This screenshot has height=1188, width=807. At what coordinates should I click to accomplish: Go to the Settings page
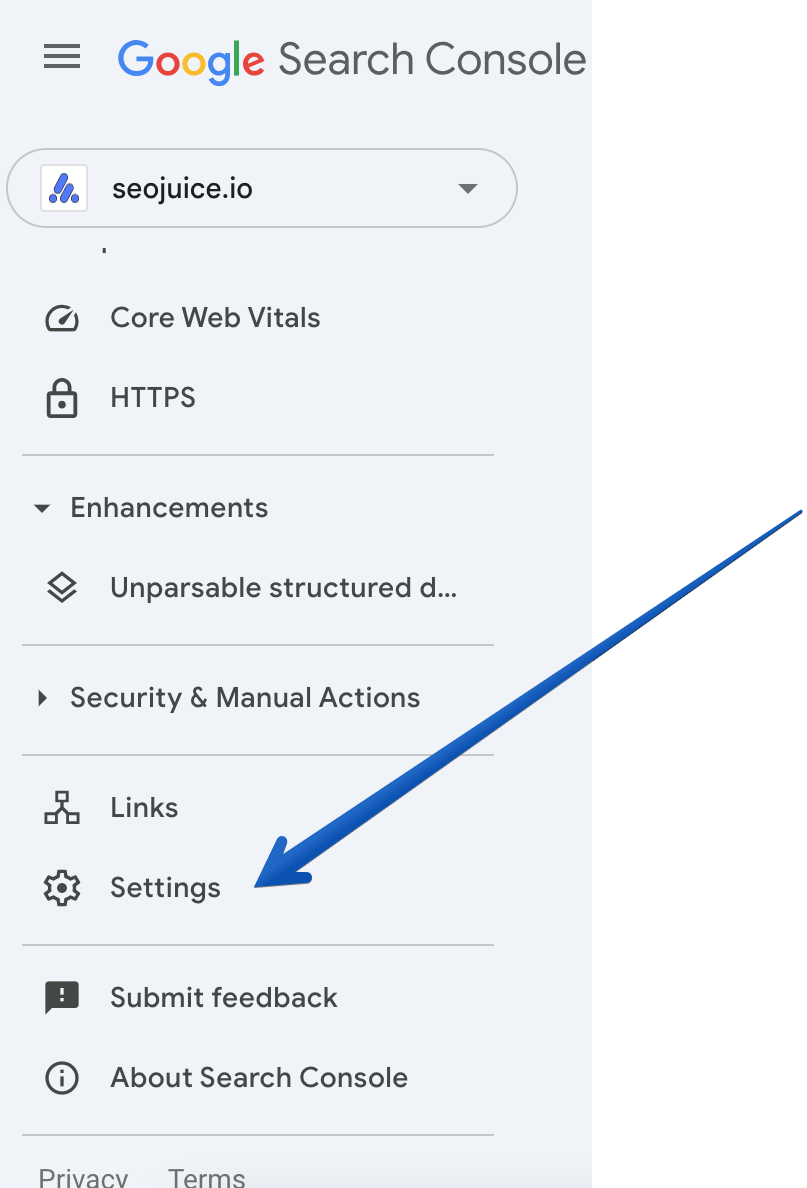pyautogui.click(x=165, y=888)
